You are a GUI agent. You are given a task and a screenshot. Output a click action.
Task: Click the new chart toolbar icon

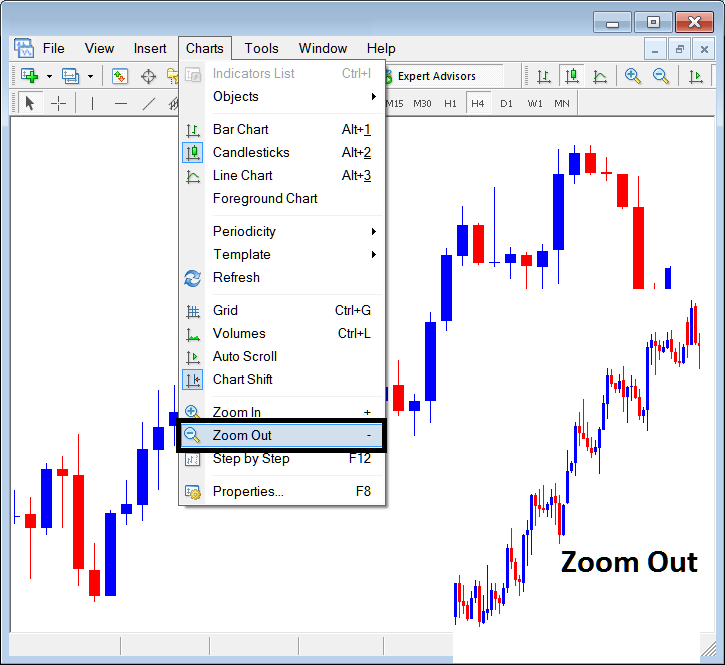point(29,76)
